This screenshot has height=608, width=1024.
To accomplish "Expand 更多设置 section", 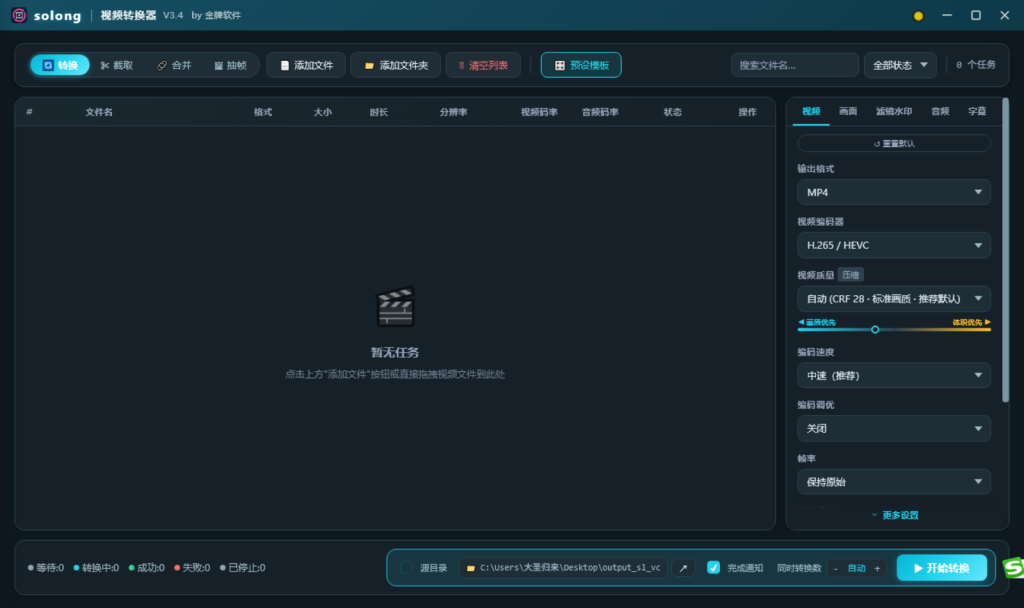I will click(x=895, y=515).
